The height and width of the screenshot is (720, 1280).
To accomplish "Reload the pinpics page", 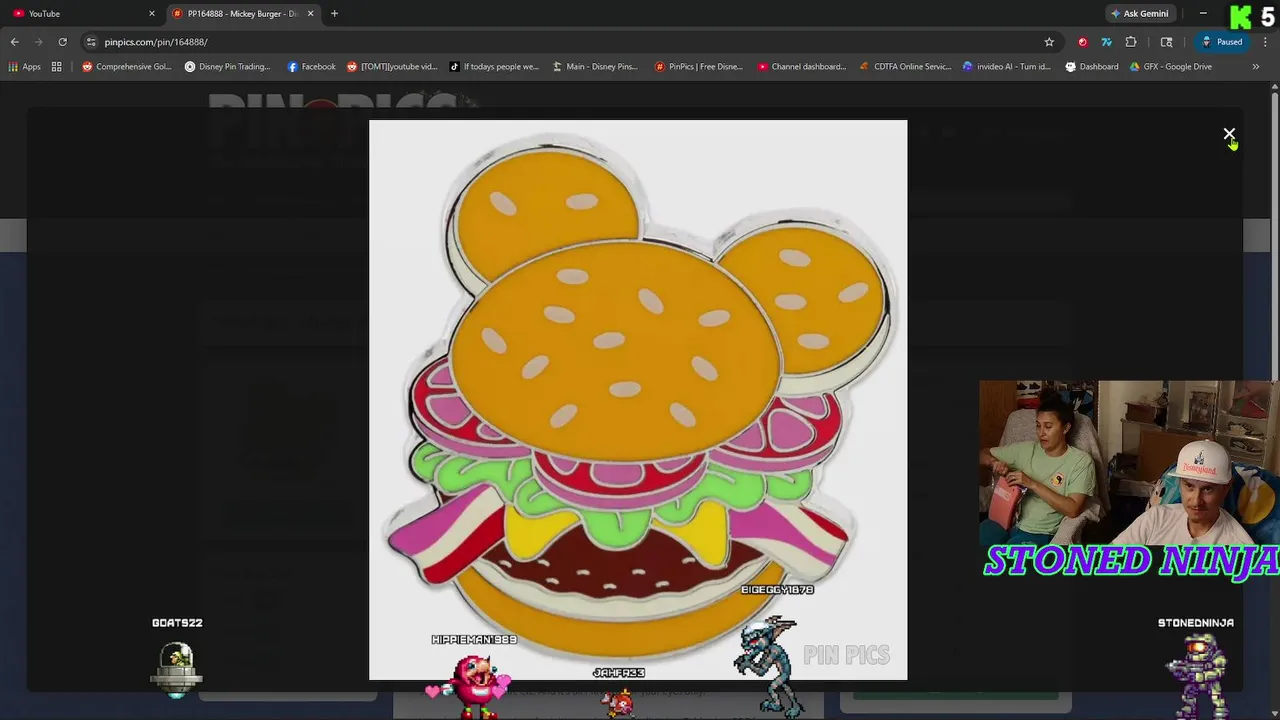I will (62, 42).
